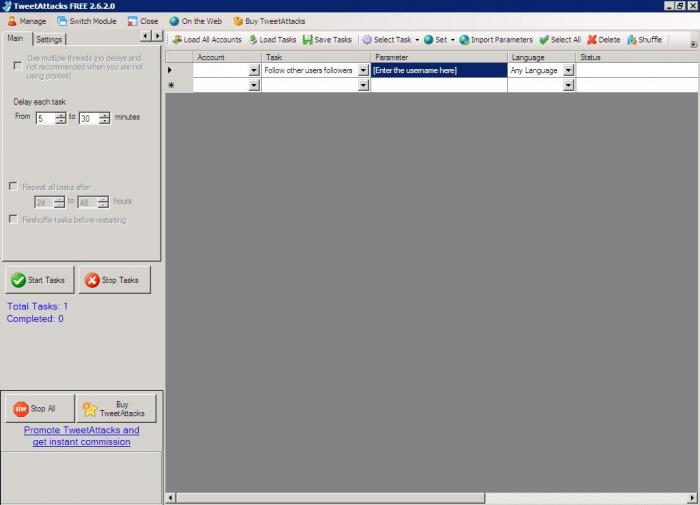This screenshot has width=700, height=505.
Task: Click the delay From value field
Action: tap(46, 118)
